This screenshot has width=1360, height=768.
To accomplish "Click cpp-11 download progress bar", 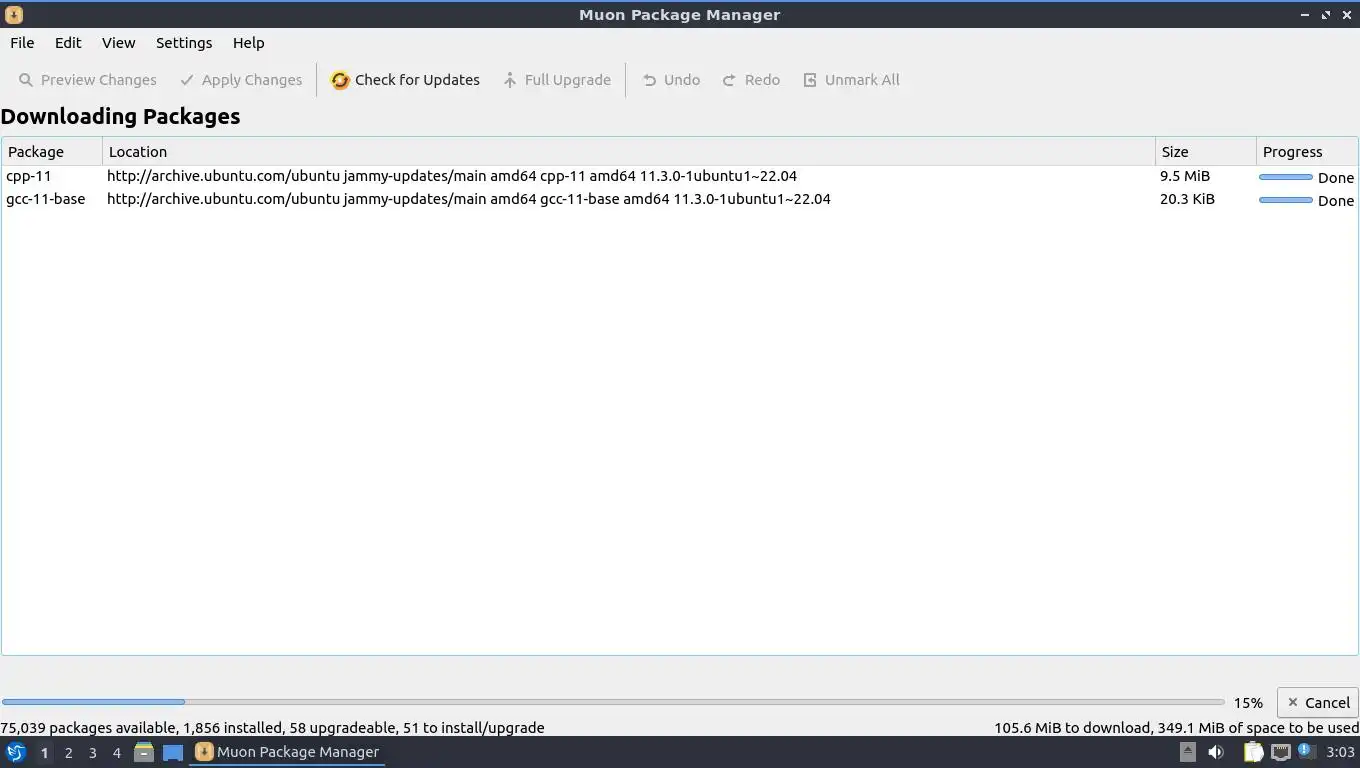I will point(1285,177).
